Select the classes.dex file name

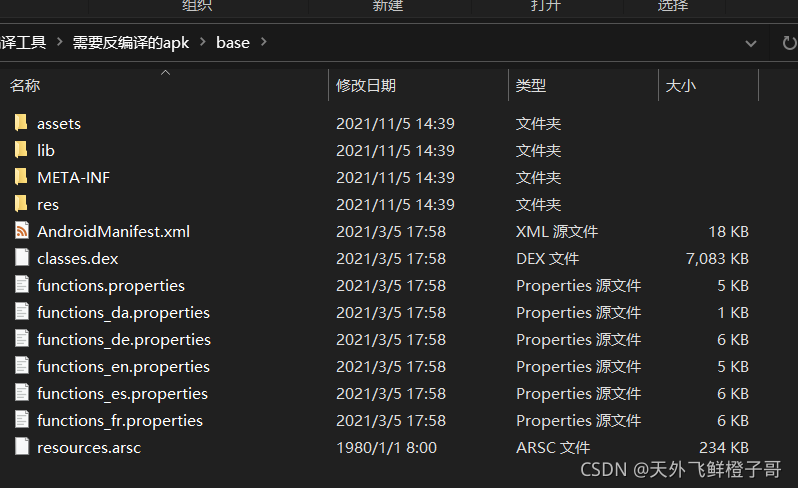coord(77,259)
